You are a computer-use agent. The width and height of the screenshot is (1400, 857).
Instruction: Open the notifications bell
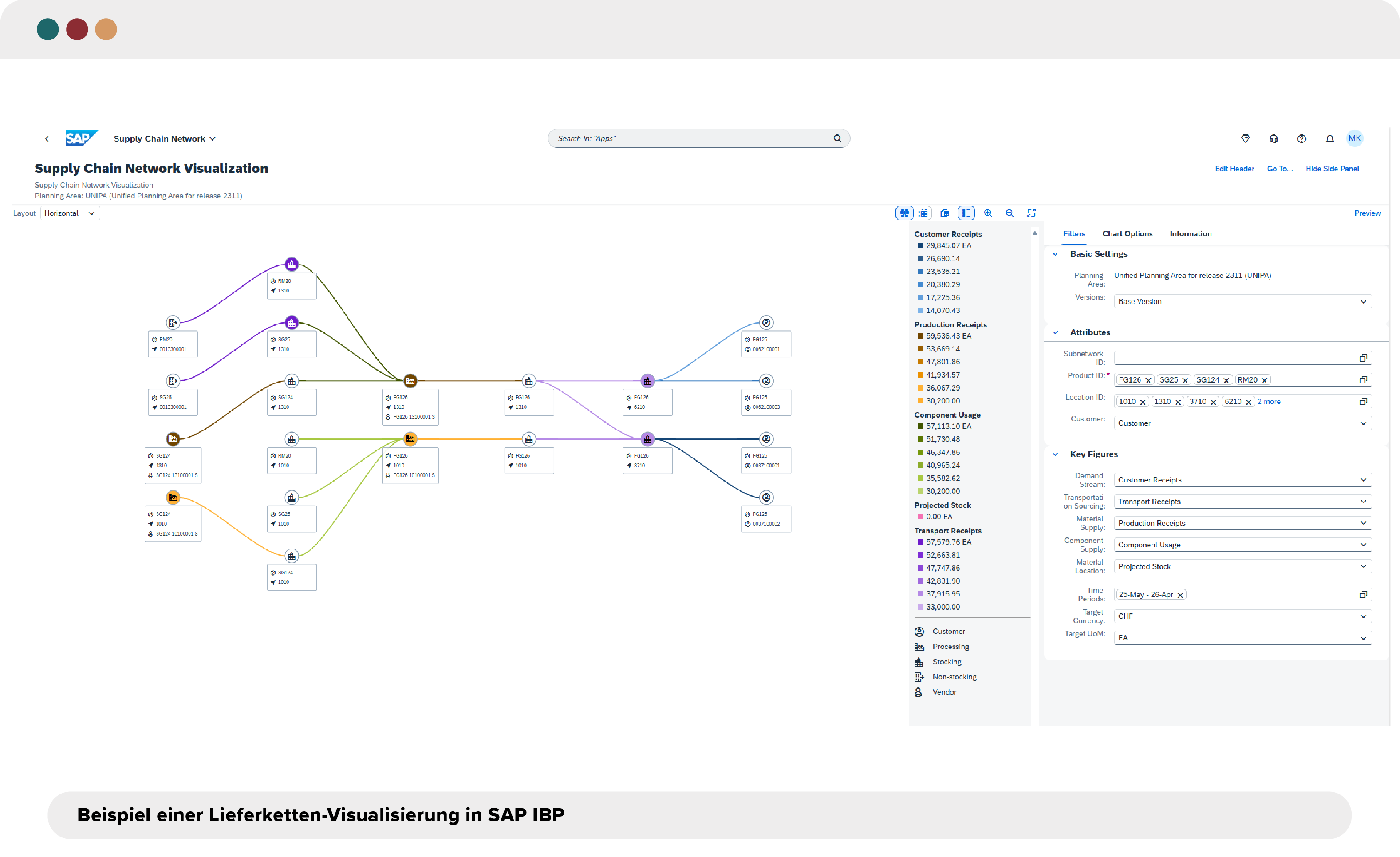coord(1329,138)
